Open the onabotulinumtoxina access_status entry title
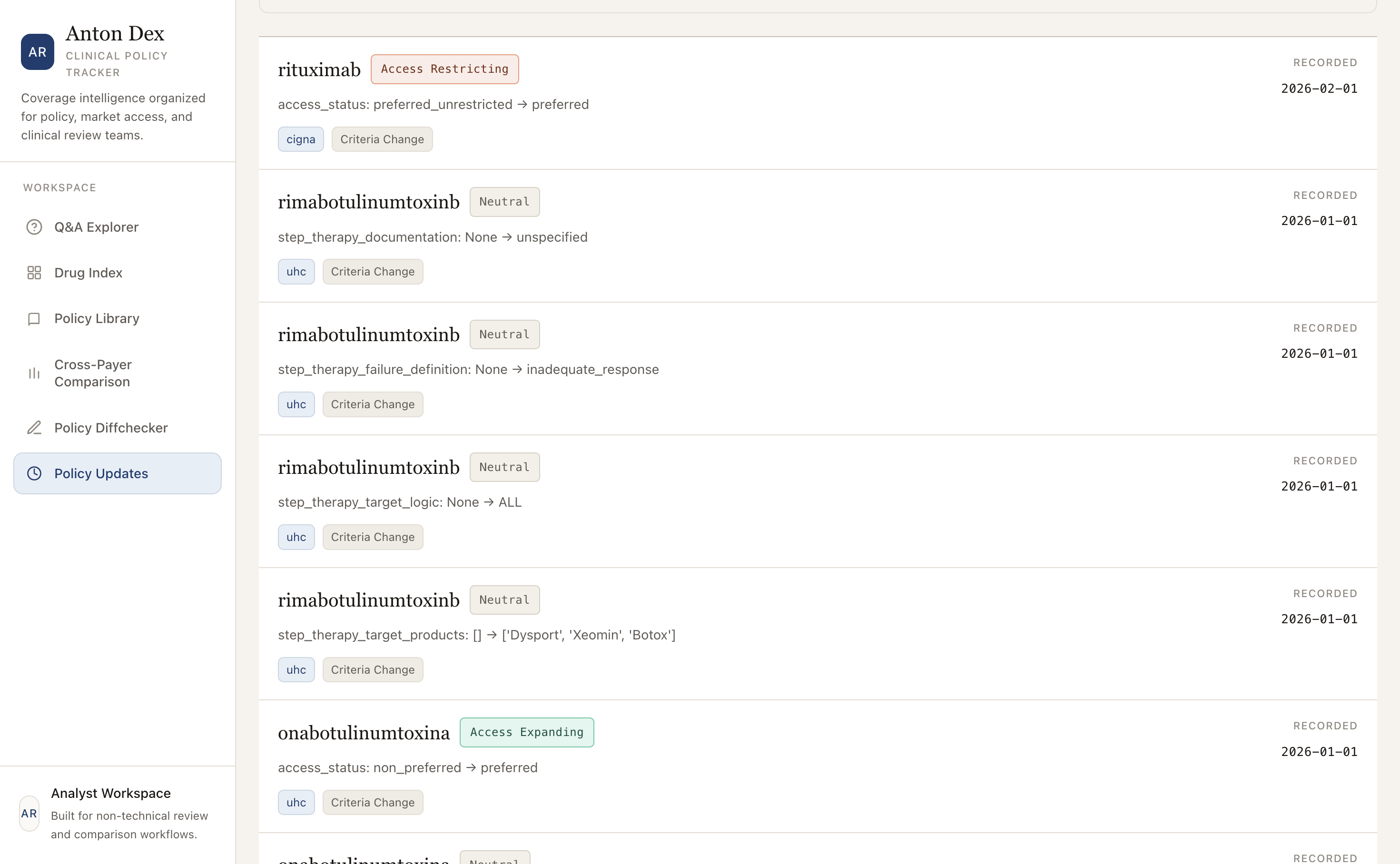The width and height of the screenshot is (1400, 864). [x=364, y=733]
